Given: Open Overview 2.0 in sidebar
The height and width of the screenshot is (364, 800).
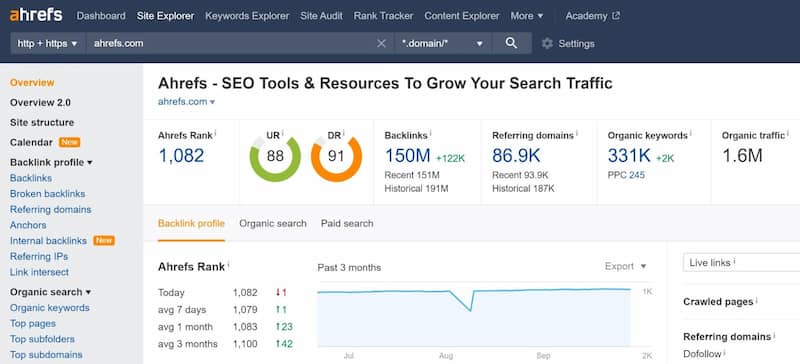Looking at the screenshot, I should [x=40, y=103].
